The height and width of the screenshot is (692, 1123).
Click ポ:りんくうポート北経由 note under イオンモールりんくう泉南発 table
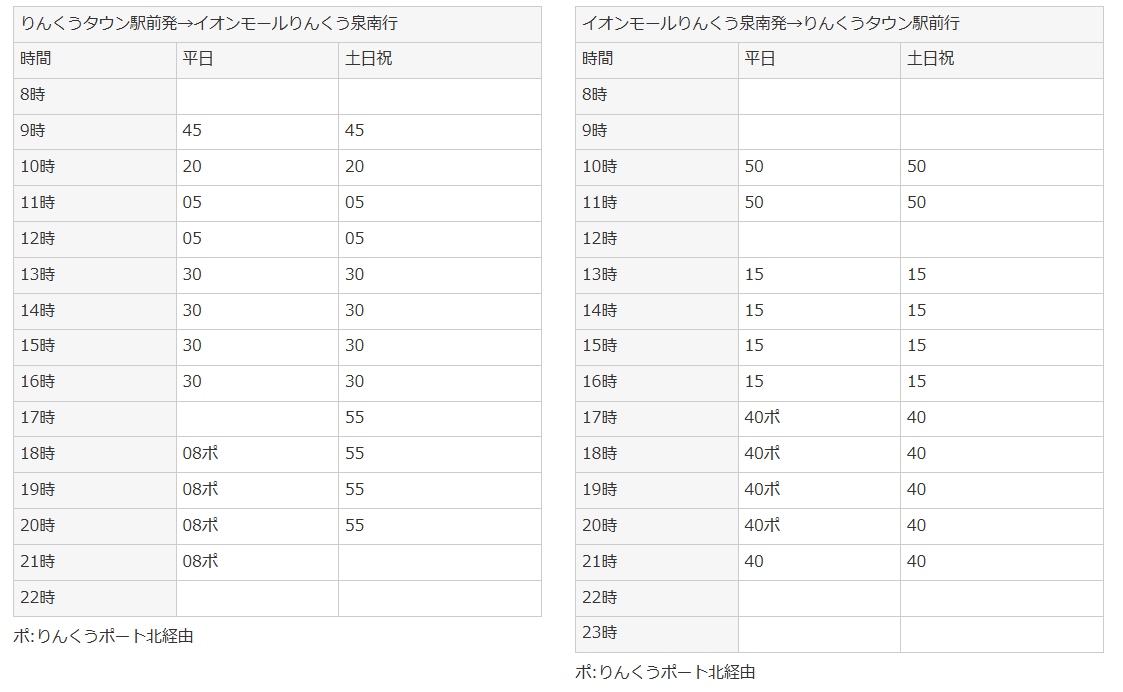click(665, 673)
